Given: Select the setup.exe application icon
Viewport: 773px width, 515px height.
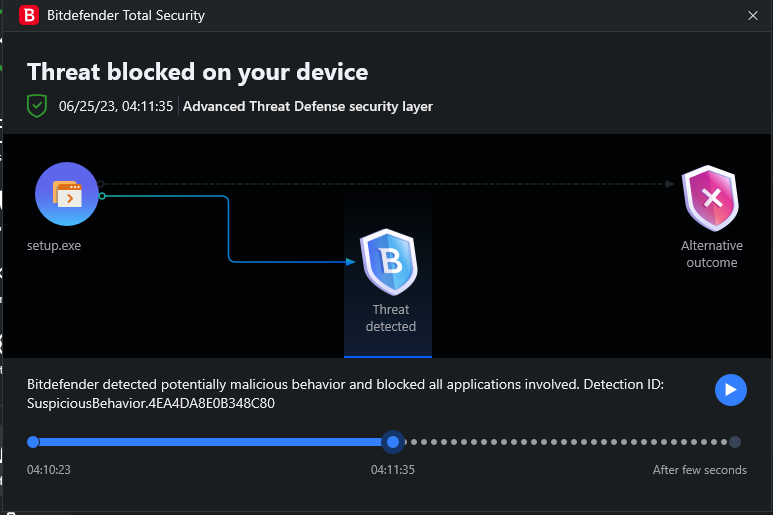Looking at the screenshot, I should click(x=67, y=195).
